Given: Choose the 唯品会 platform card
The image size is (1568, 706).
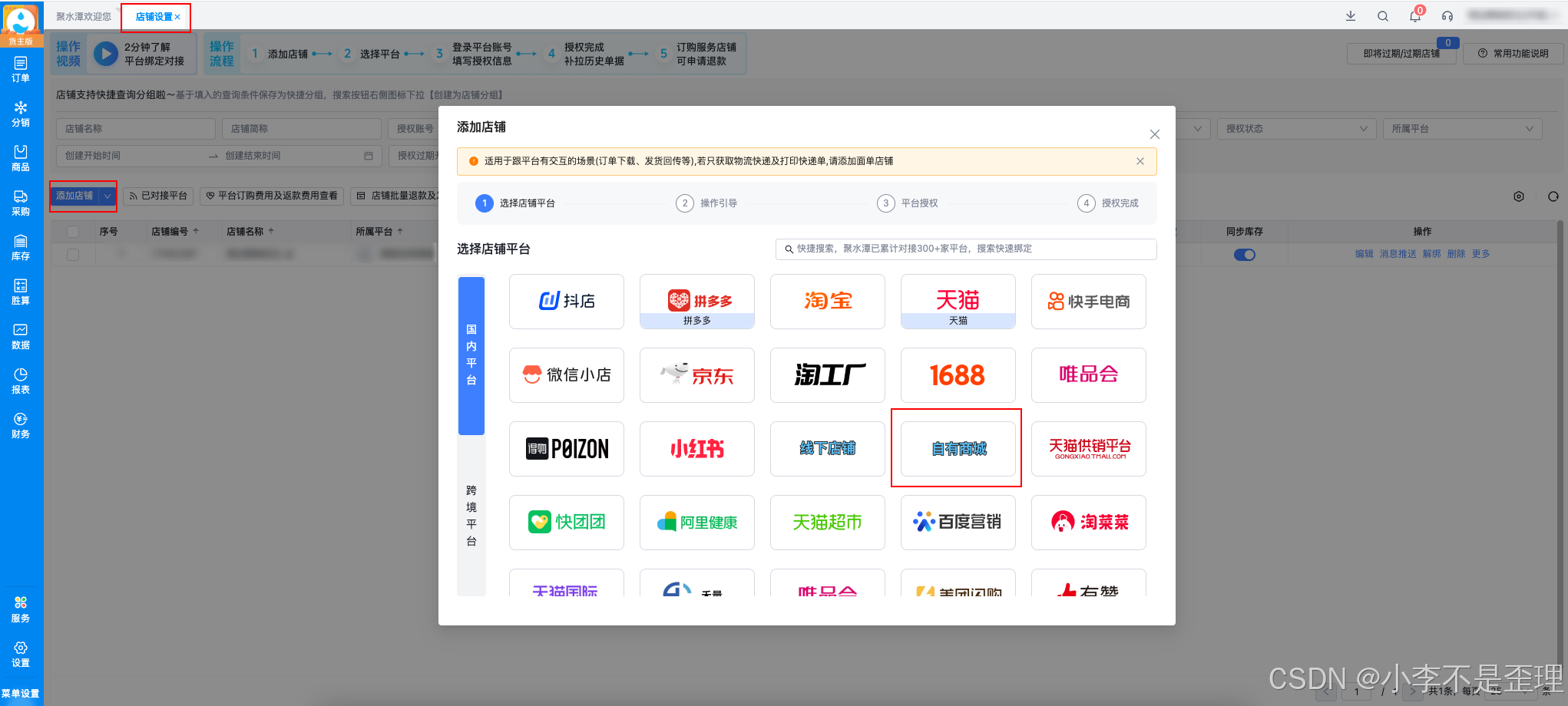Looking at the screenshot, I should (1089, 375).
